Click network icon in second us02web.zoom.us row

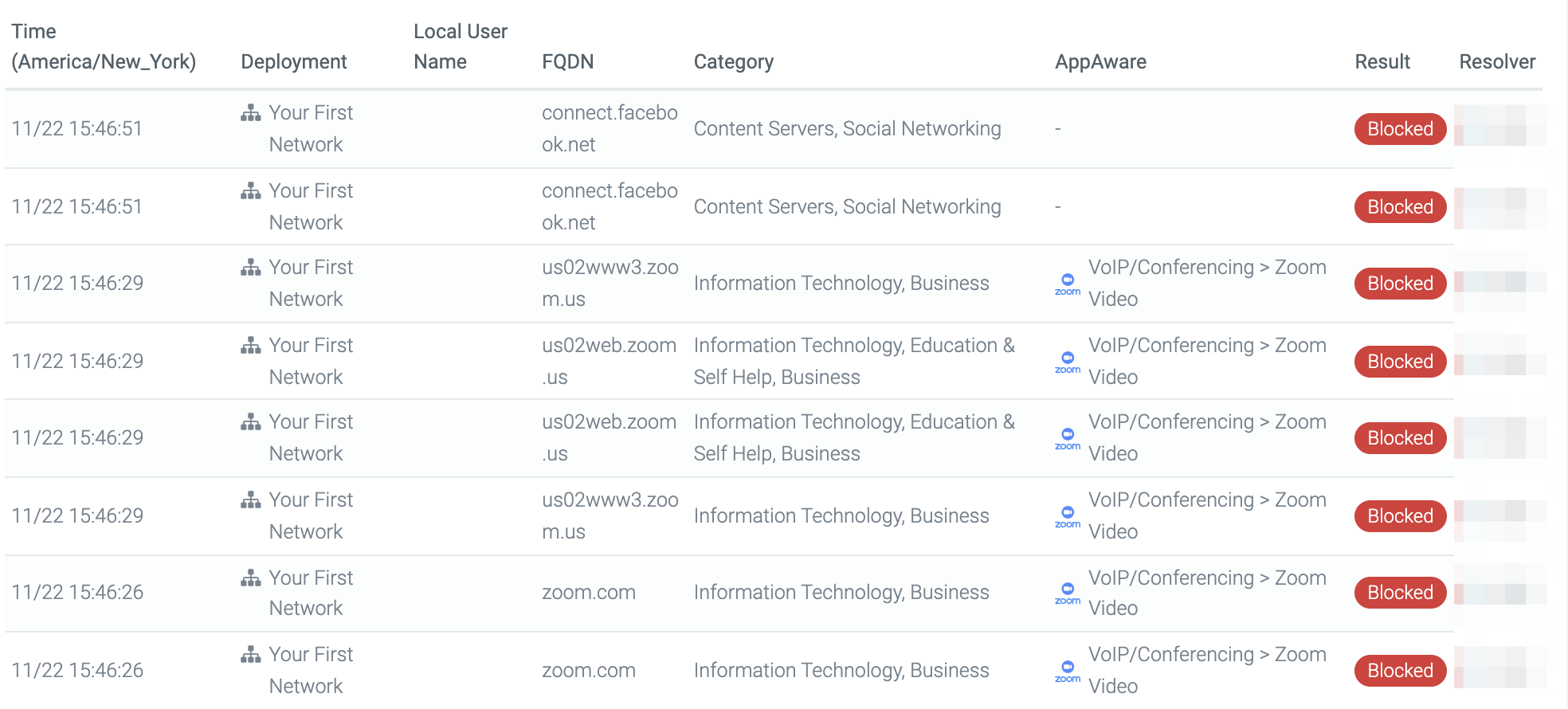pyautogui.click(x=250, y=422)
